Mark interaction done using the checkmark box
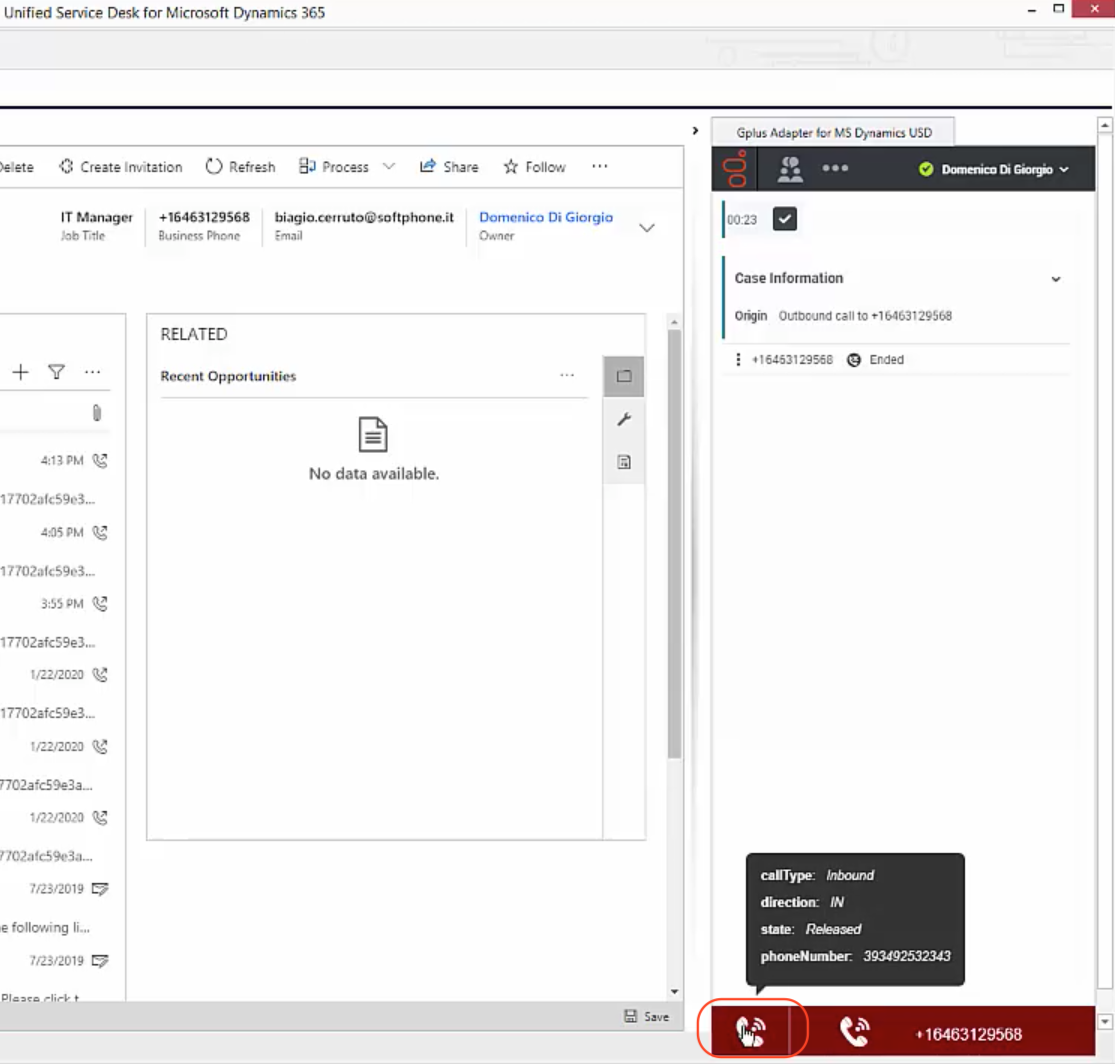 (x=784, y=219)
